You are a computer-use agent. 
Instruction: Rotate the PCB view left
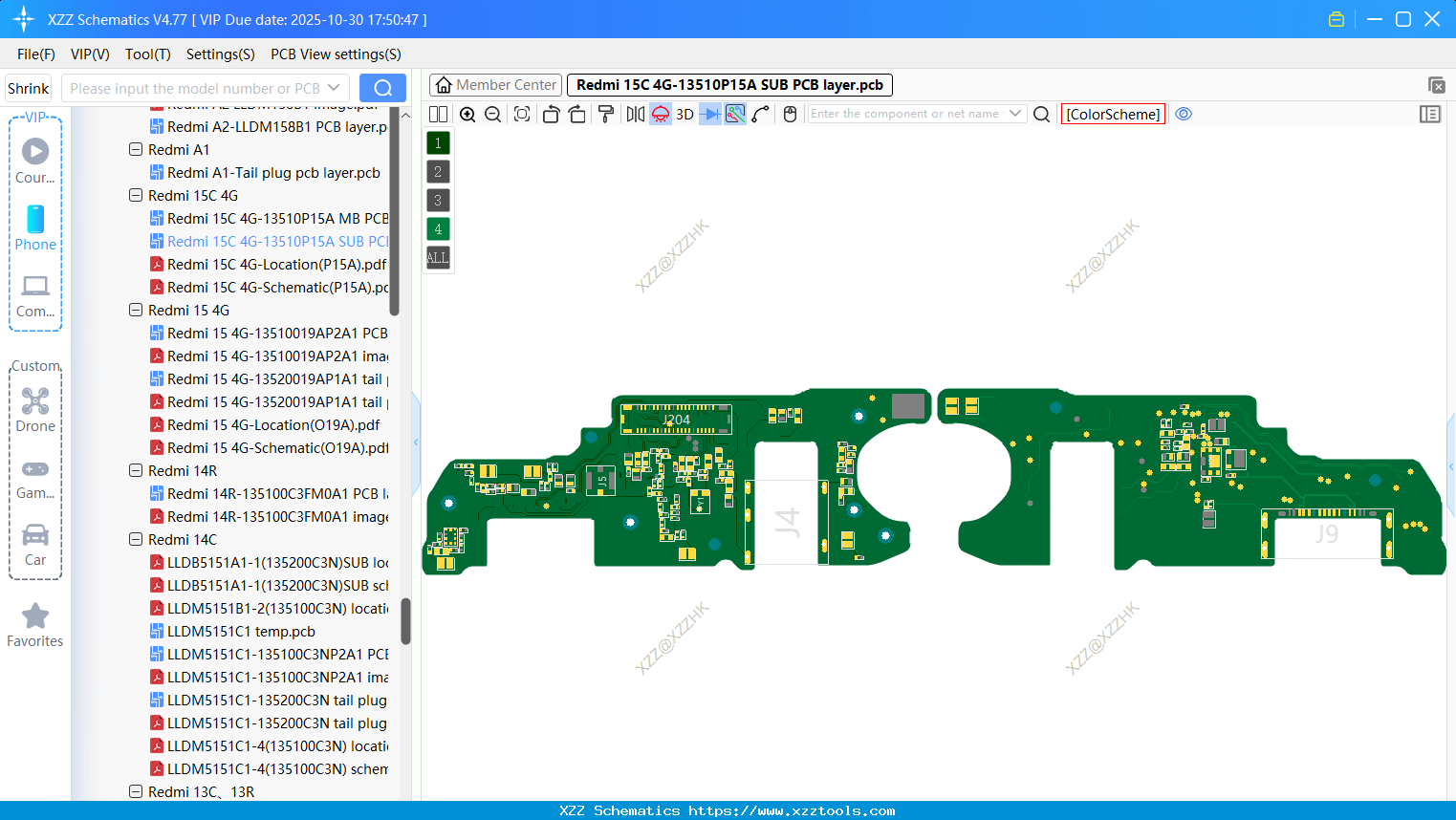551,114
